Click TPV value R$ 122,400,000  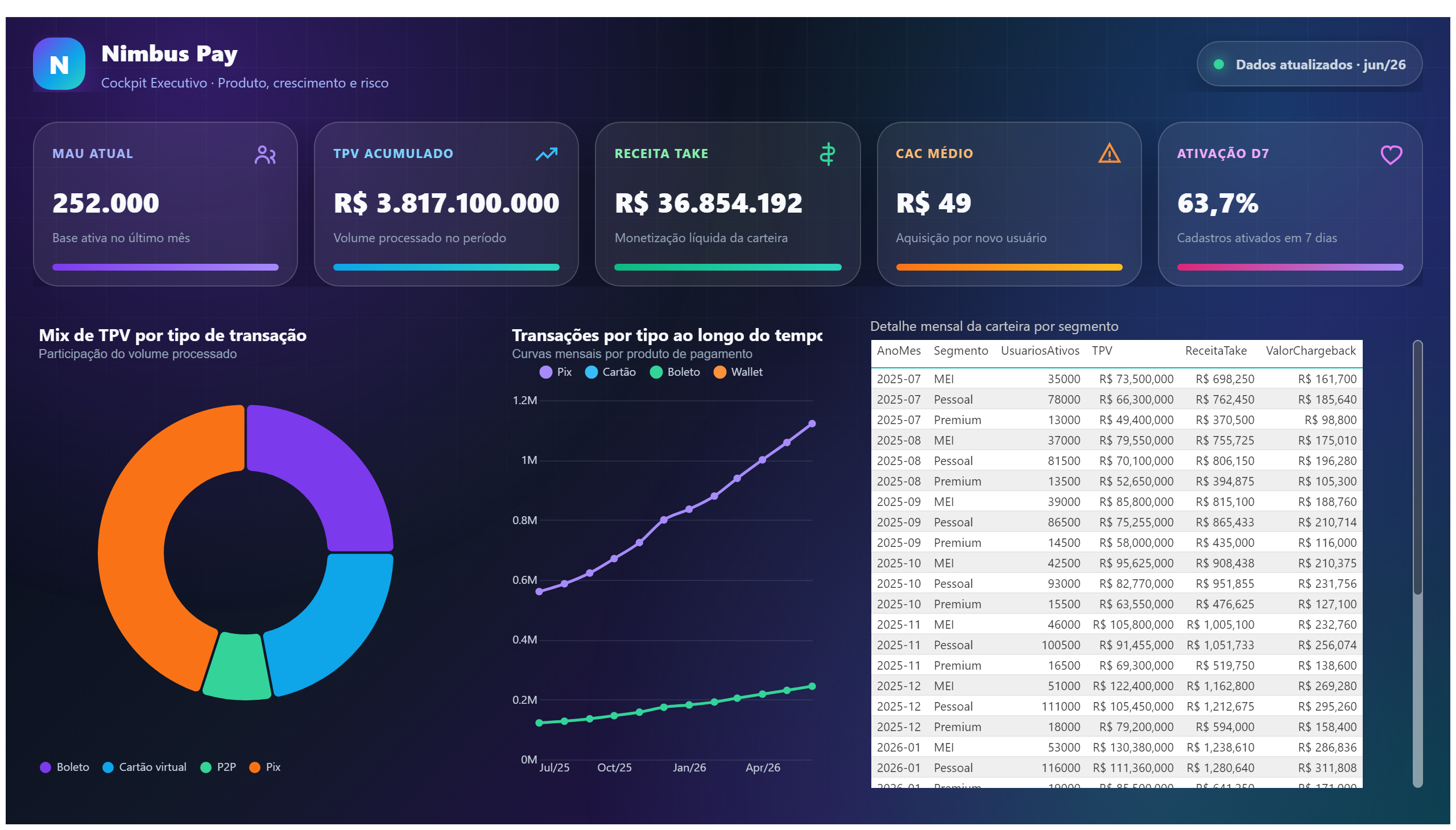(1133, 687)
